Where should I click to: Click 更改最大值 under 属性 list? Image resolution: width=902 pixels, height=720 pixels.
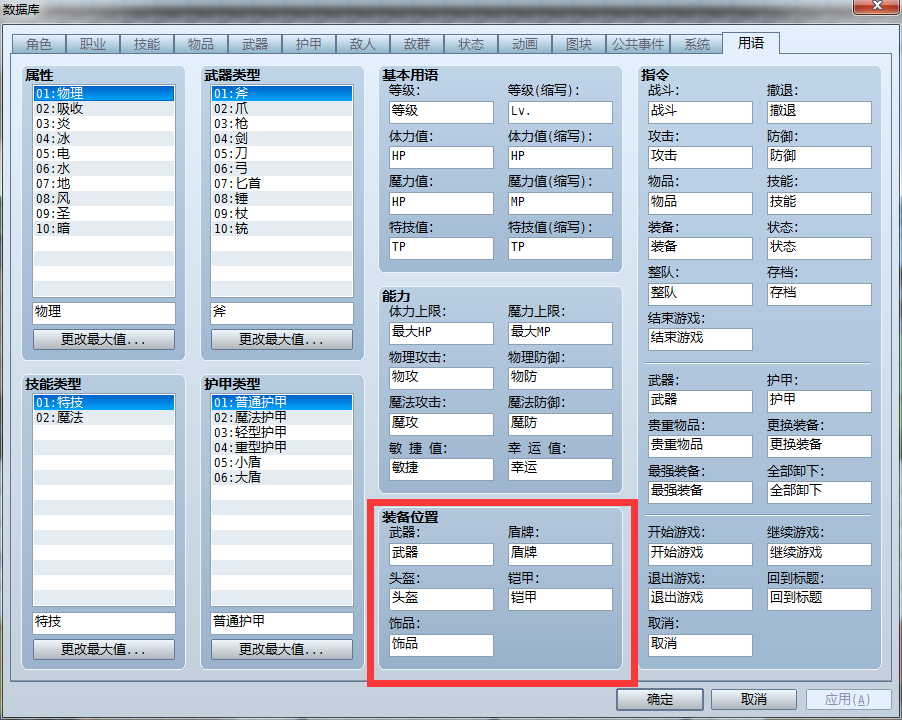tap(104, 339)
